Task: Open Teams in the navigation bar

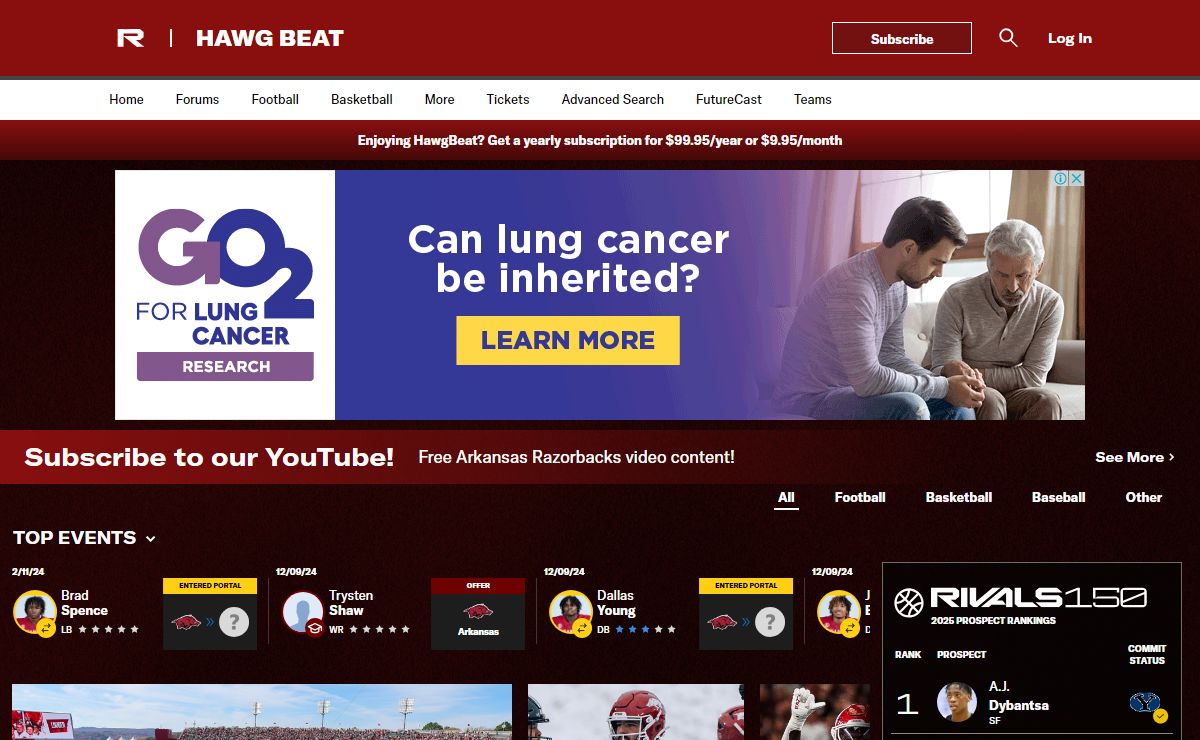Action: [813, 99]
